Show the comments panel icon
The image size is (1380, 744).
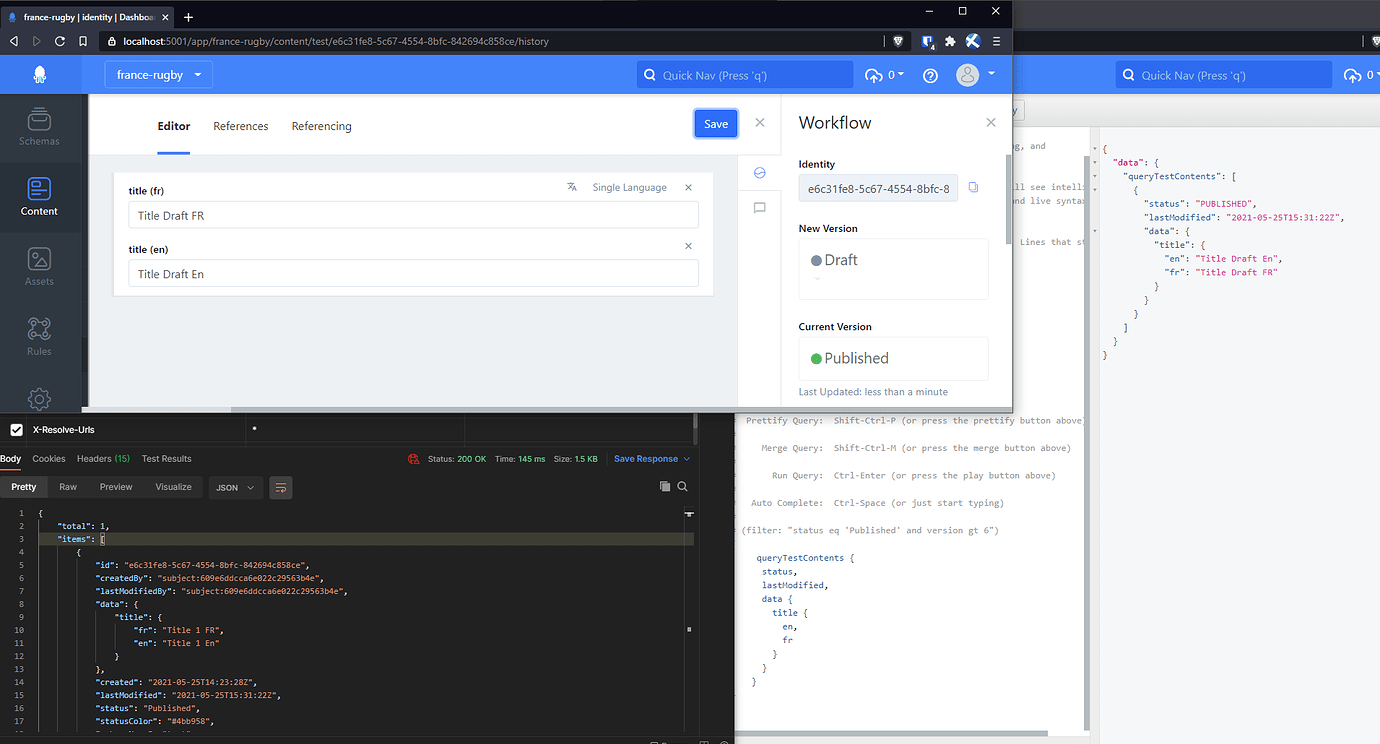[759, 208]
